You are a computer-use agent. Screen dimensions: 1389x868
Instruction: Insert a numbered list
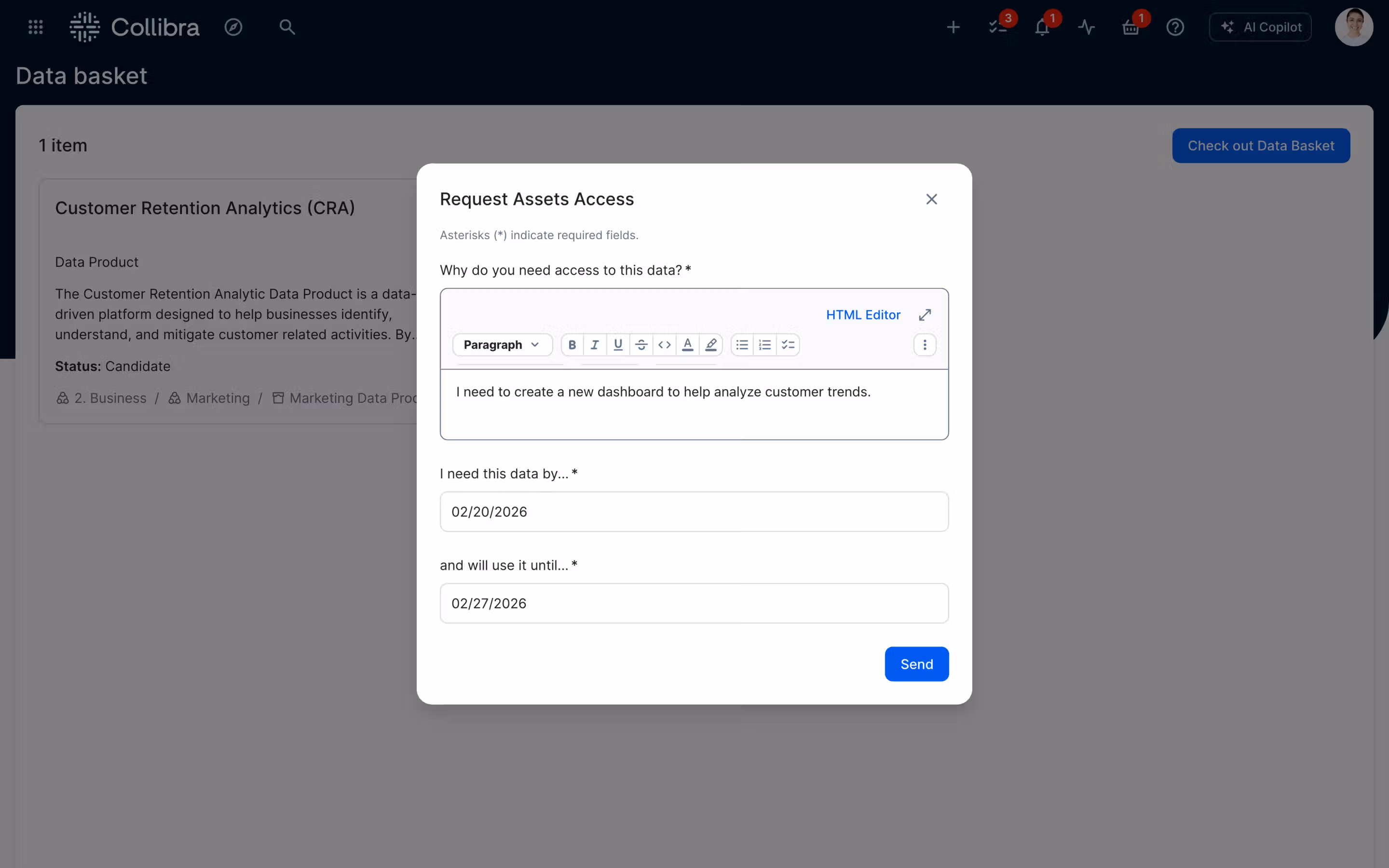765,344
